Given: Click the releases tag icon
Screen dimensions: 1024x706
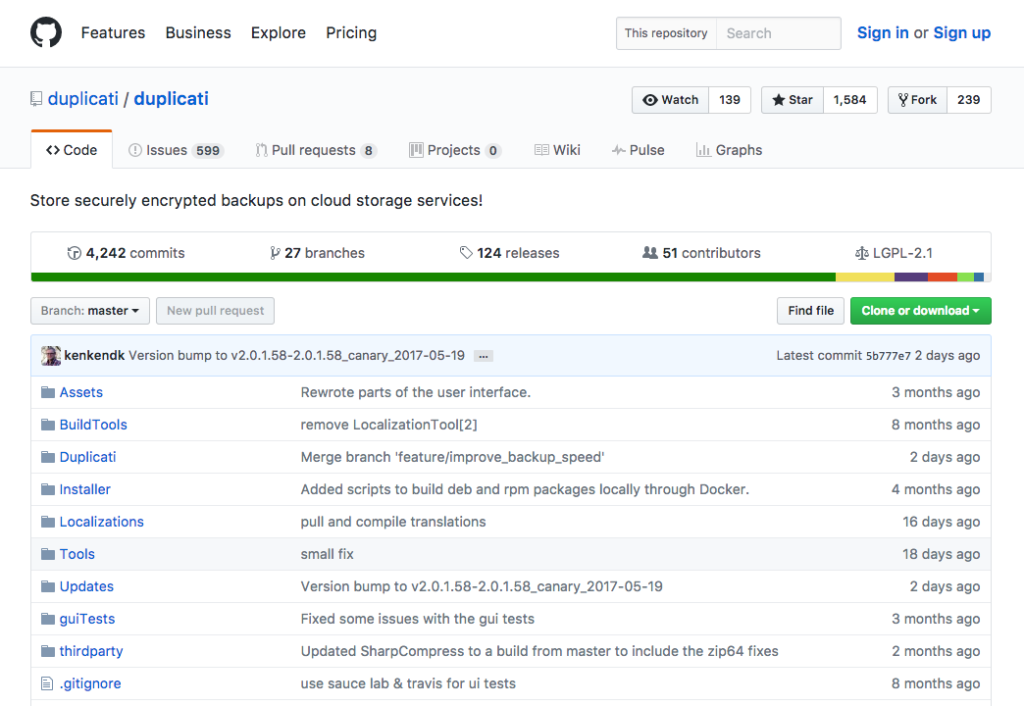Looking at the screenshot, I should [x=466, y=253].
